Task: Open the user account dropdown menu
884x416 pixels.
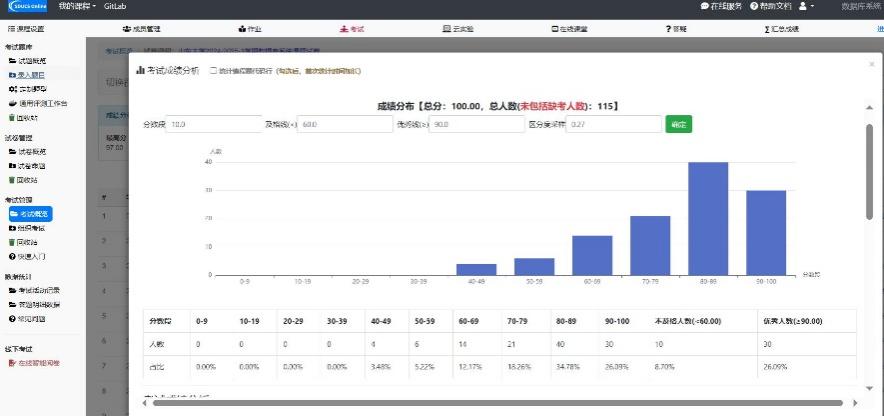Action: coord(806,7)
